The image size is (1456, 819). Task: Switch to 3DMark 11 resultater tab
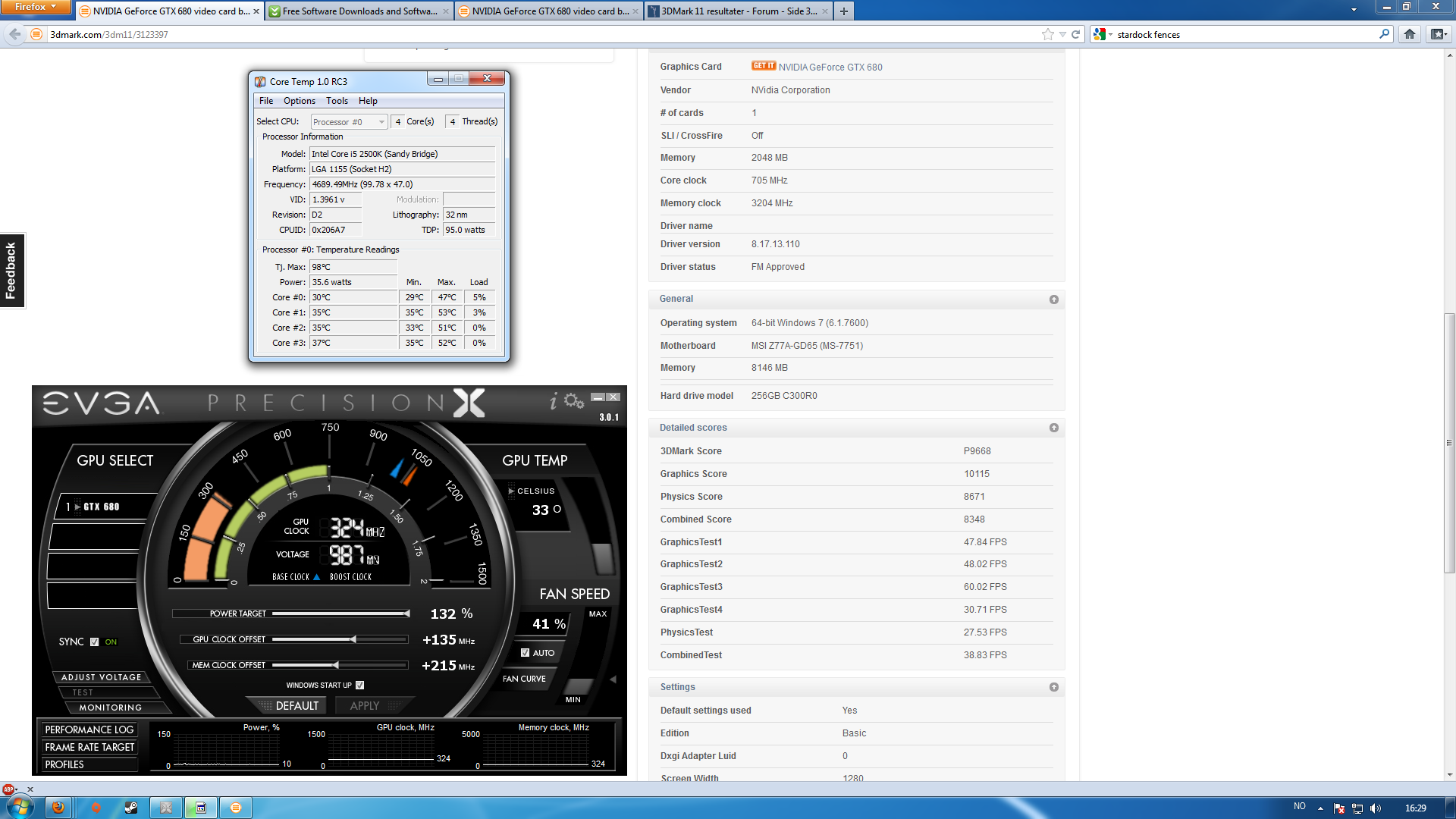coord(738,11)
